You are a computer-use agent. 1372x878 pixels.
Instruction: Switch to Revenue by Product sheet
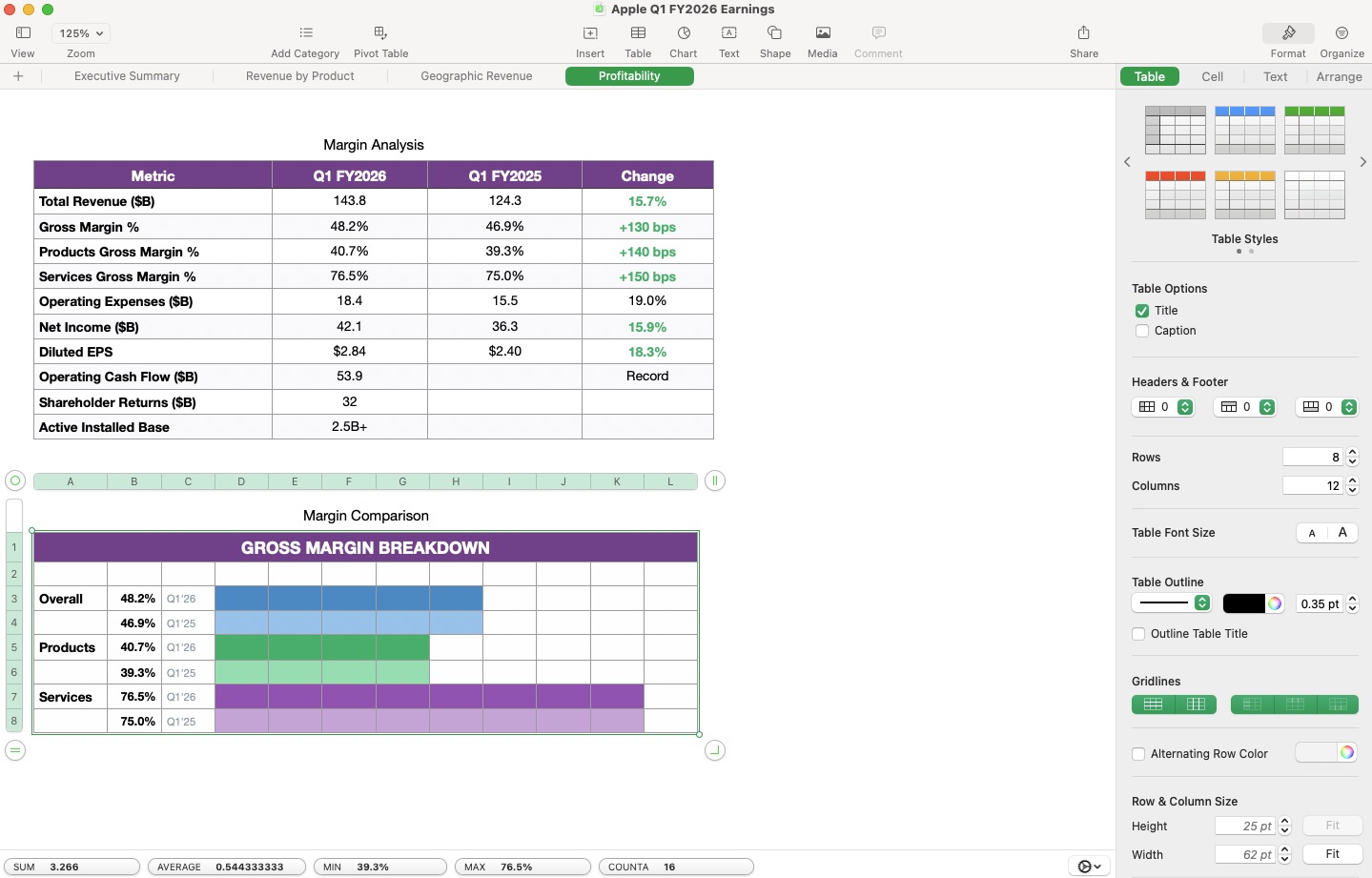point(300,76)
